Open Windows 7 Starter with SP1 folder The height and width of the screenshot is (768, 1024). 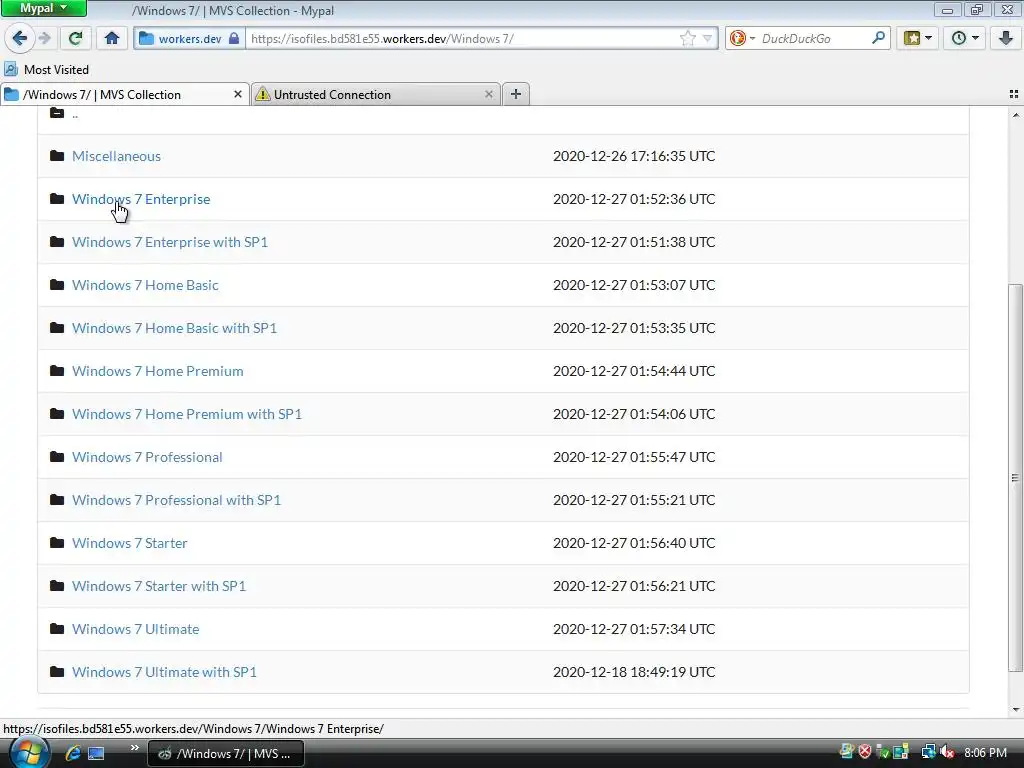click(159, 586)
